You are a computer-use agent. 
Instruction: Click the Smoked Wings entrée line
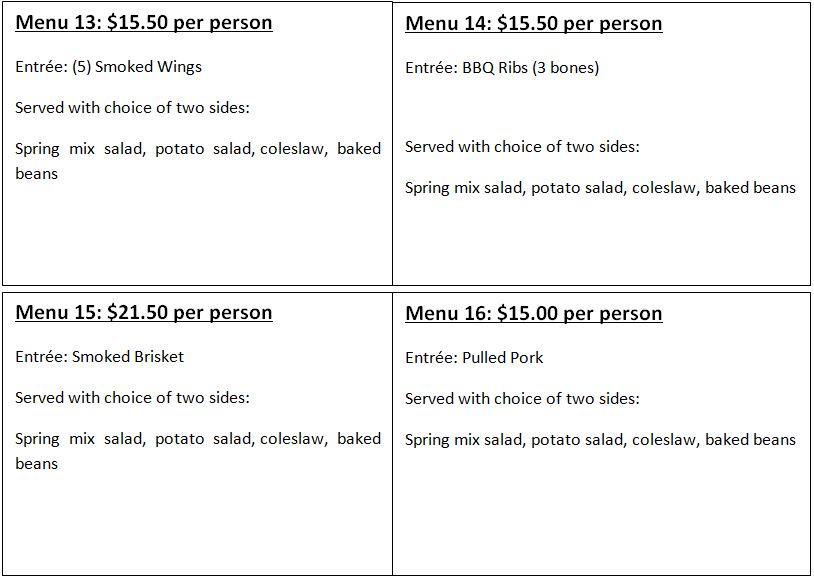[108, 67]
